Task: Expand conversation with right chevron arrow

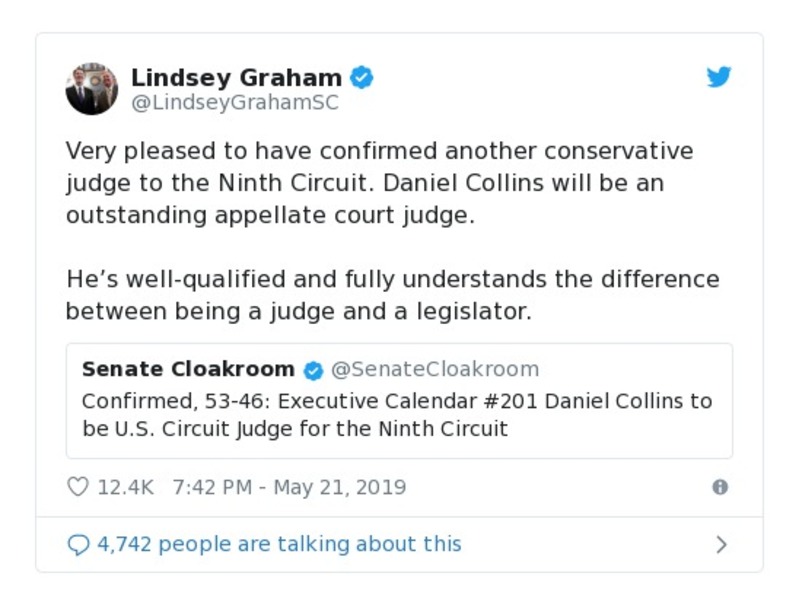Action: (x=721, y=545)
